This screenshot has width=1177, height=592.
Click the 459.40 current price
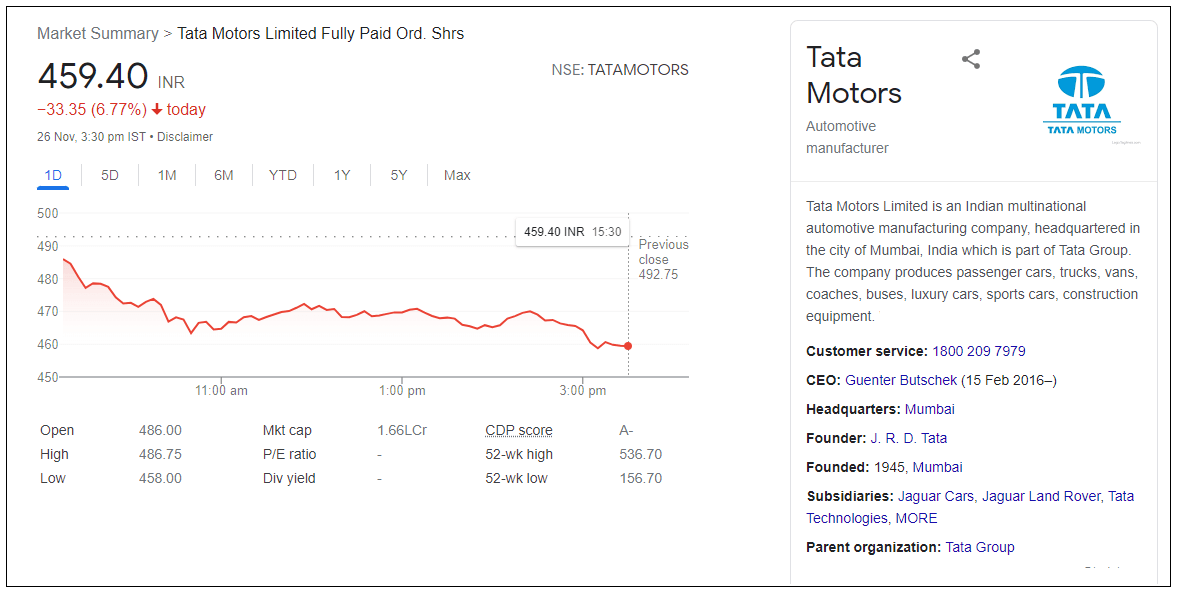[93, 76]
